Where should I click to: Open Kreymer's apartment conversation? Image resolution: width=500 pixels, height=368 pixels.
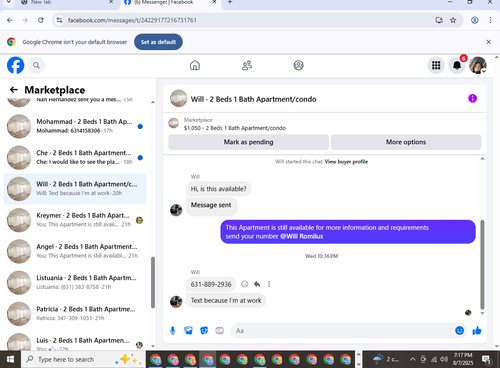[x=75, y=220]
